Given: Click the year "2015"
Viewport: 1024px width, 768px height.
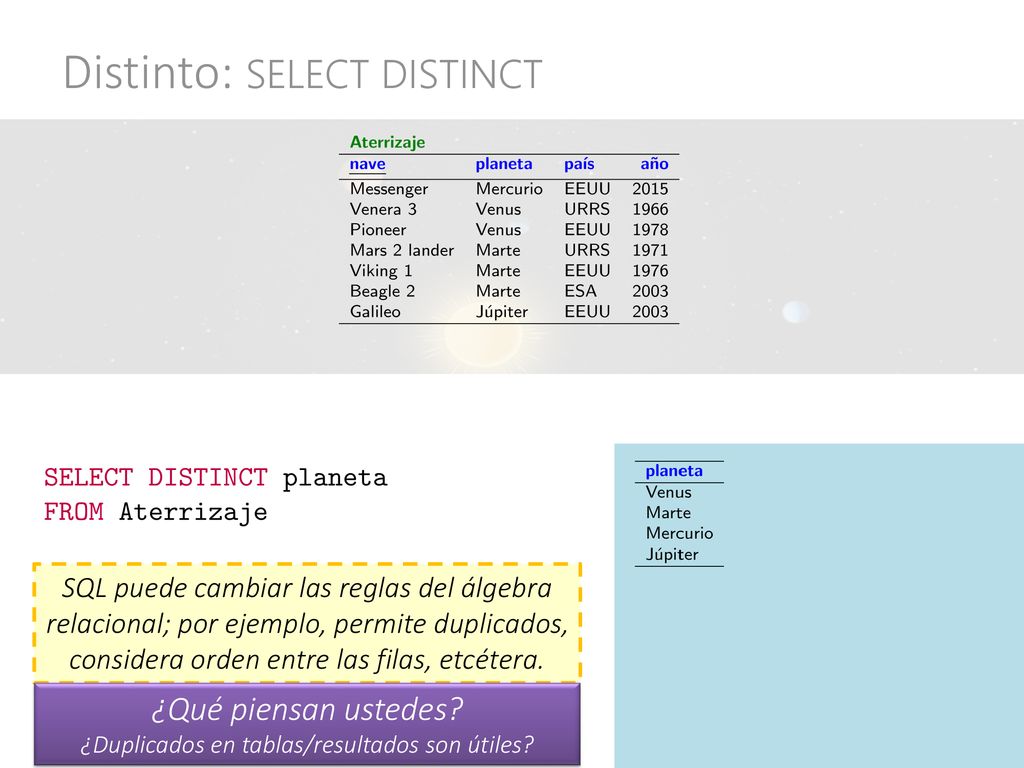Looking at the screenshot, I should pyautogui.click(x=650, y=189).
